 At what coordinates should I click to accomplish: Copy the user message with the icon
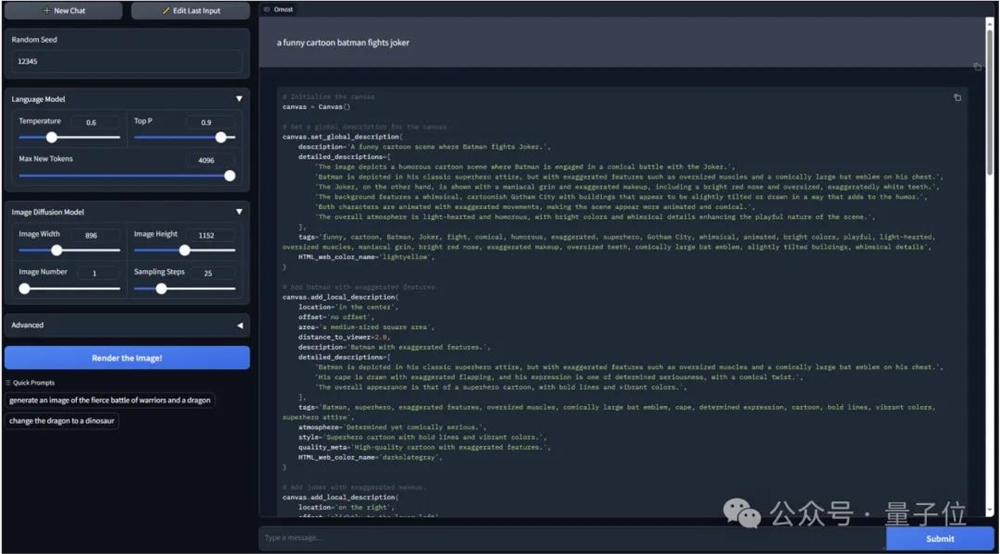[978, 67]
